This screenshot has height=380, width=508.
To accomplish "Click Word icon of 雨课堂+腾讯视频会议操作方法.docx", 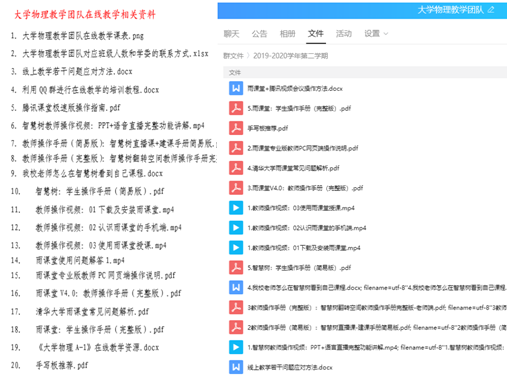I will tap(236, 88).
